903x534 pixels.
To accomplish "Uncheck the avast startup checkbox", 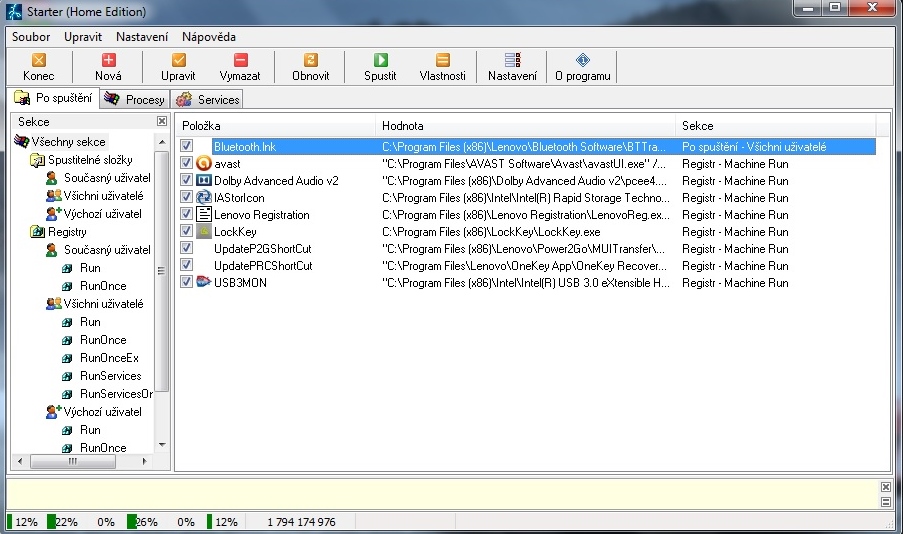I will coord(186,163).
